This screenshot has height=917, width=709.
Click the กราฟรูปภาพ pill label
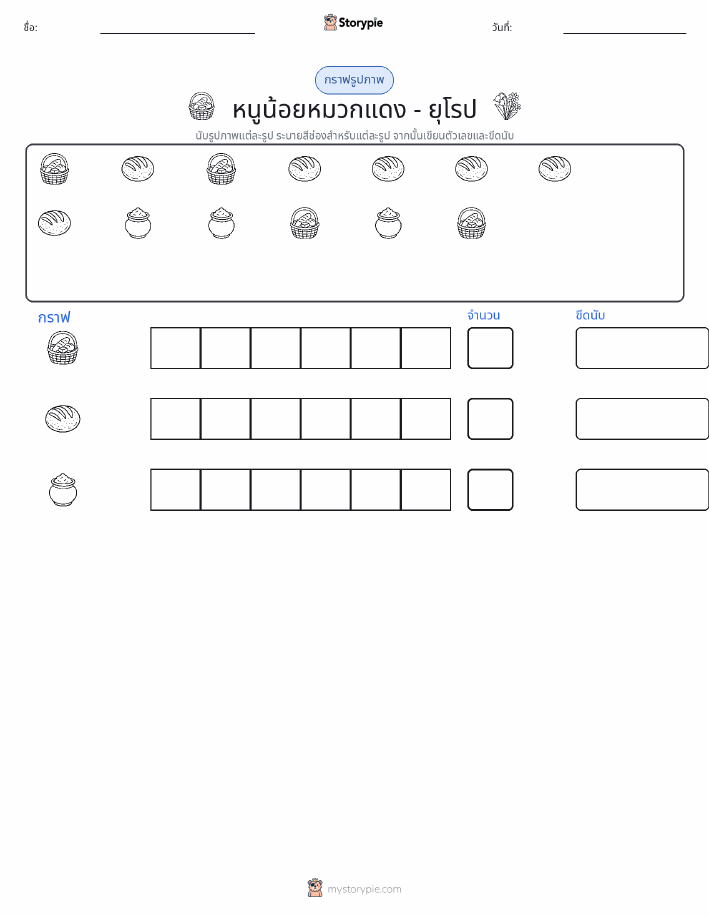click(354, 80)
